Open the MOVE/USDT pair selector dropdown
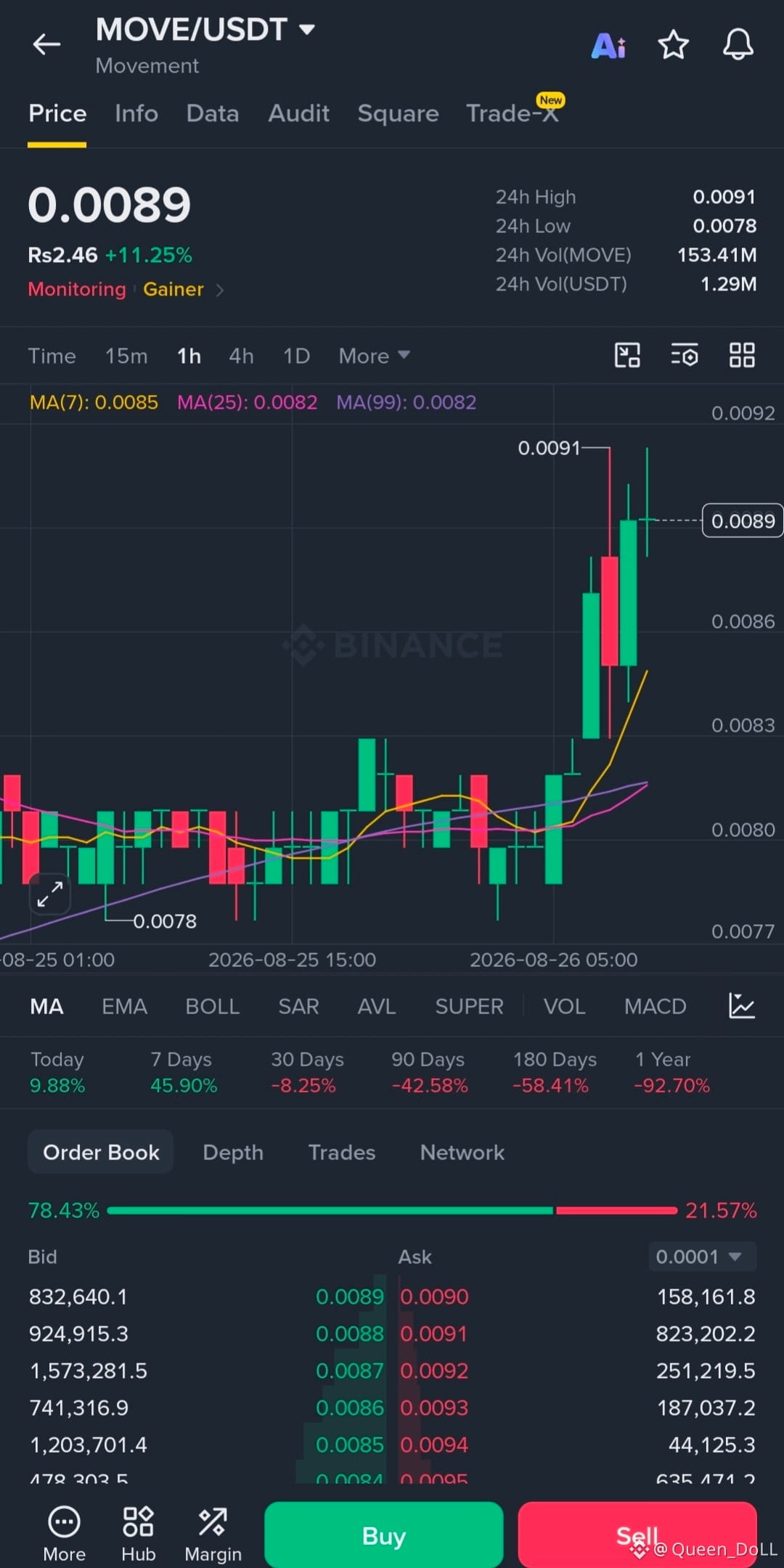 pyautogui.click(x=205, y=30)
